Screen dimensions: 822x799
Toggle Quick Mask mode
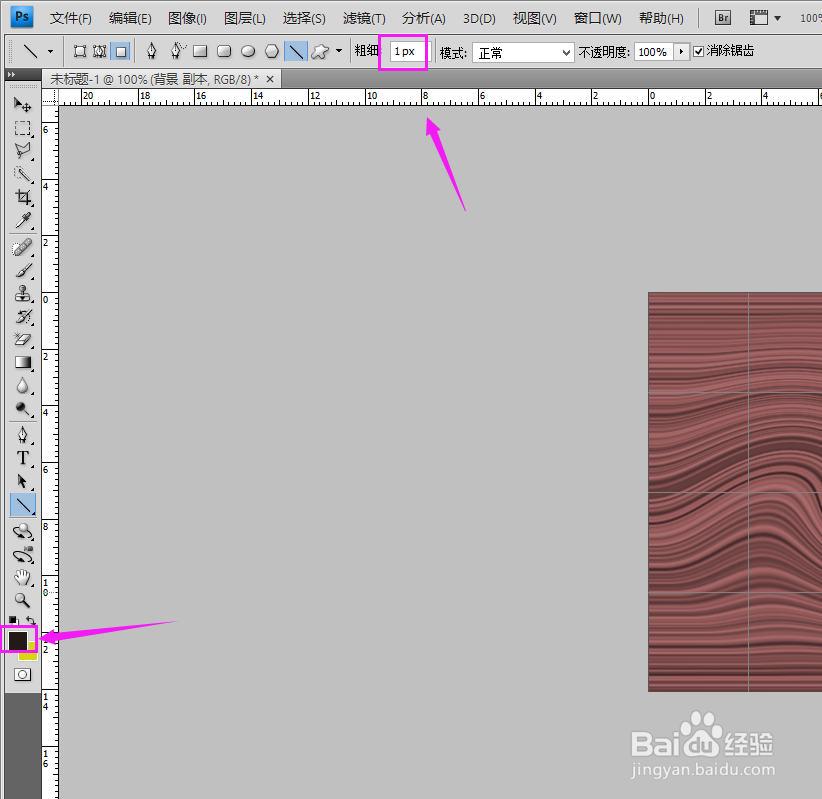pos(22,675)
